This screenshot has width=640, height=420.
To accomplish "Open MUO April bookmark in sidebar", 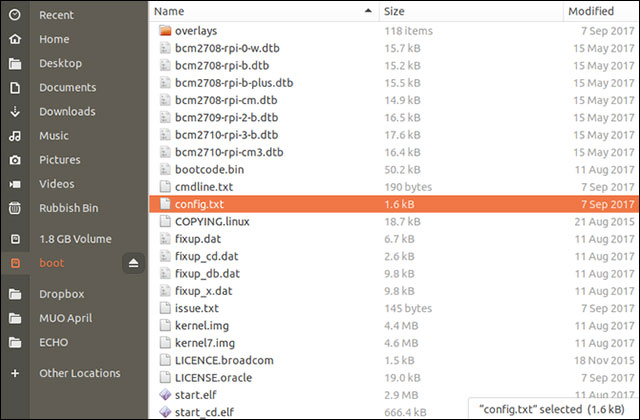I will pos(66,318).
